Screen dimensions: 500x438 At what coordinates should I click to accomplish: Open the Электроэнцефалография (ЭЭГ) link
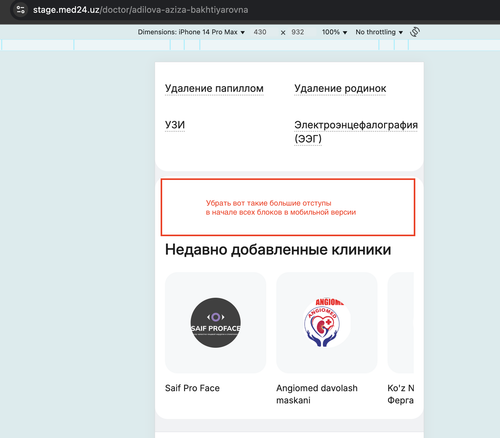[356, 132]
